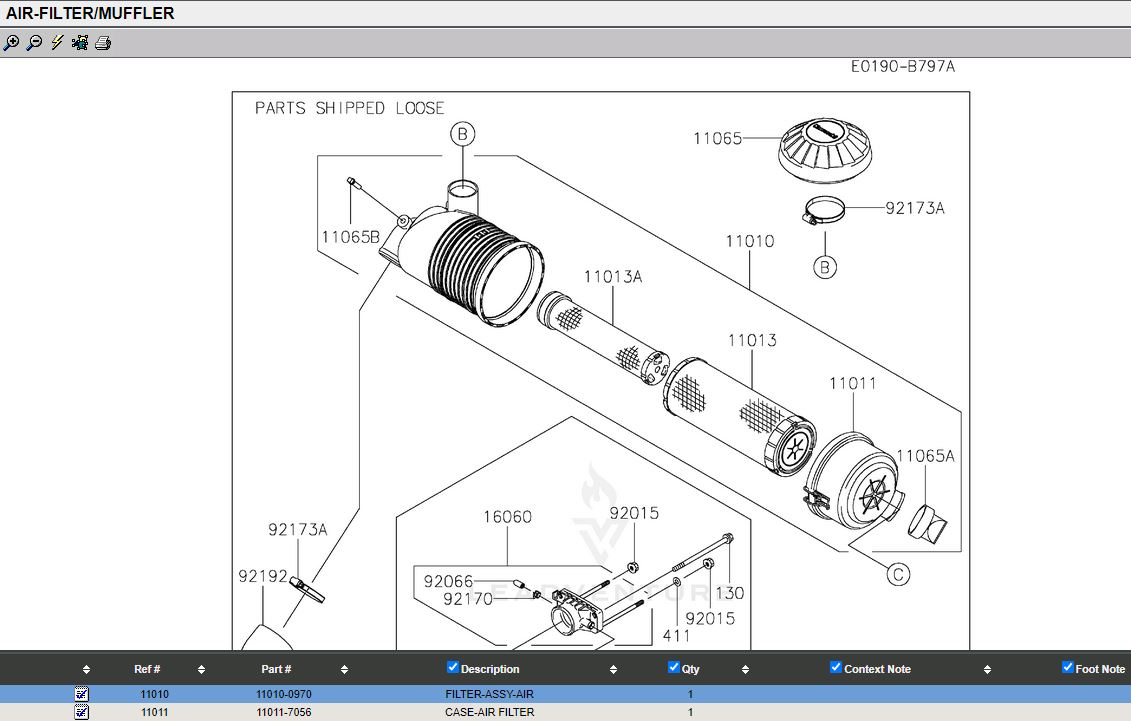Click reference label 11013A in the diagram
This screenshot has height=722, width=1131.
click(613, 277)
